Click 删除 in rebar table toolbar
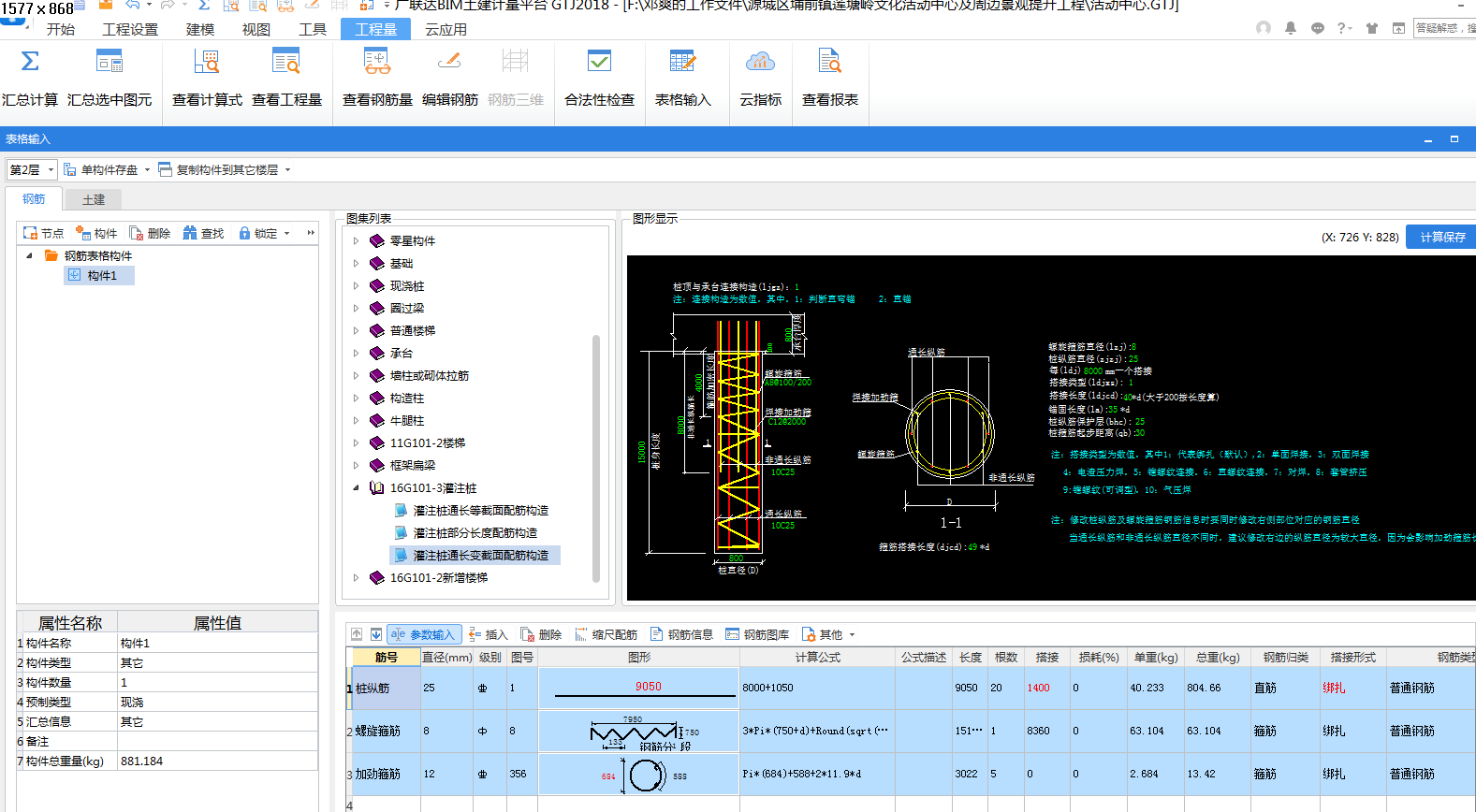Image resolution: width=1476 pixels, height=812 pixels. (541, 634)
